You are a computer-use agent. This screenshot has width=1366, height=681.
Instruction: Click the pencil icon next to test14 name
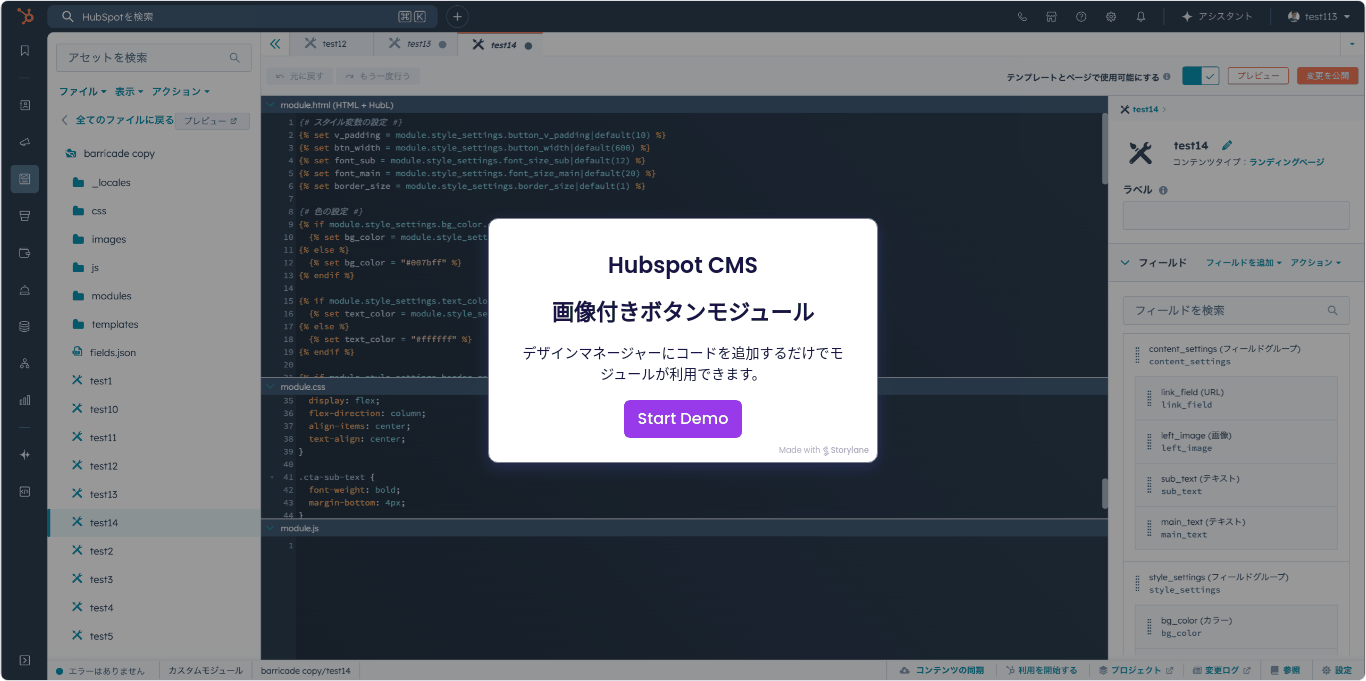(1227, 145)
